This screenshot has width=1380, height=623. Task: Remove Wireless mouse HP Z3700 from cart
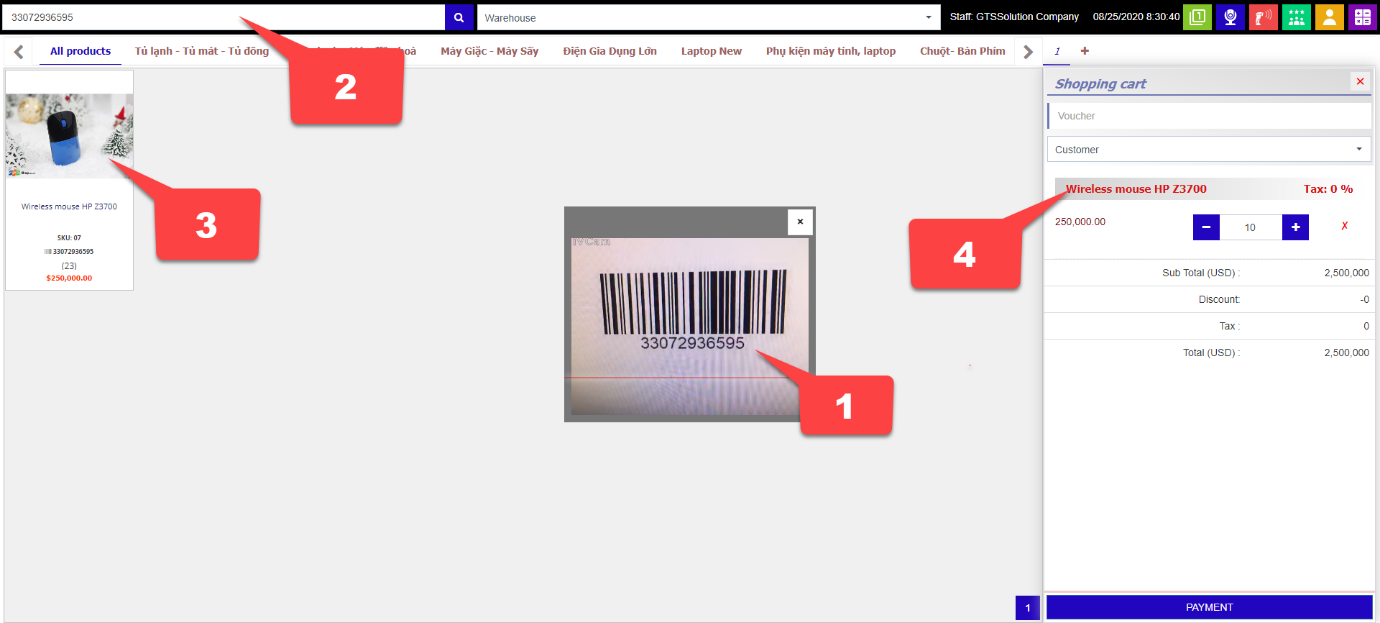point(1344,227)
